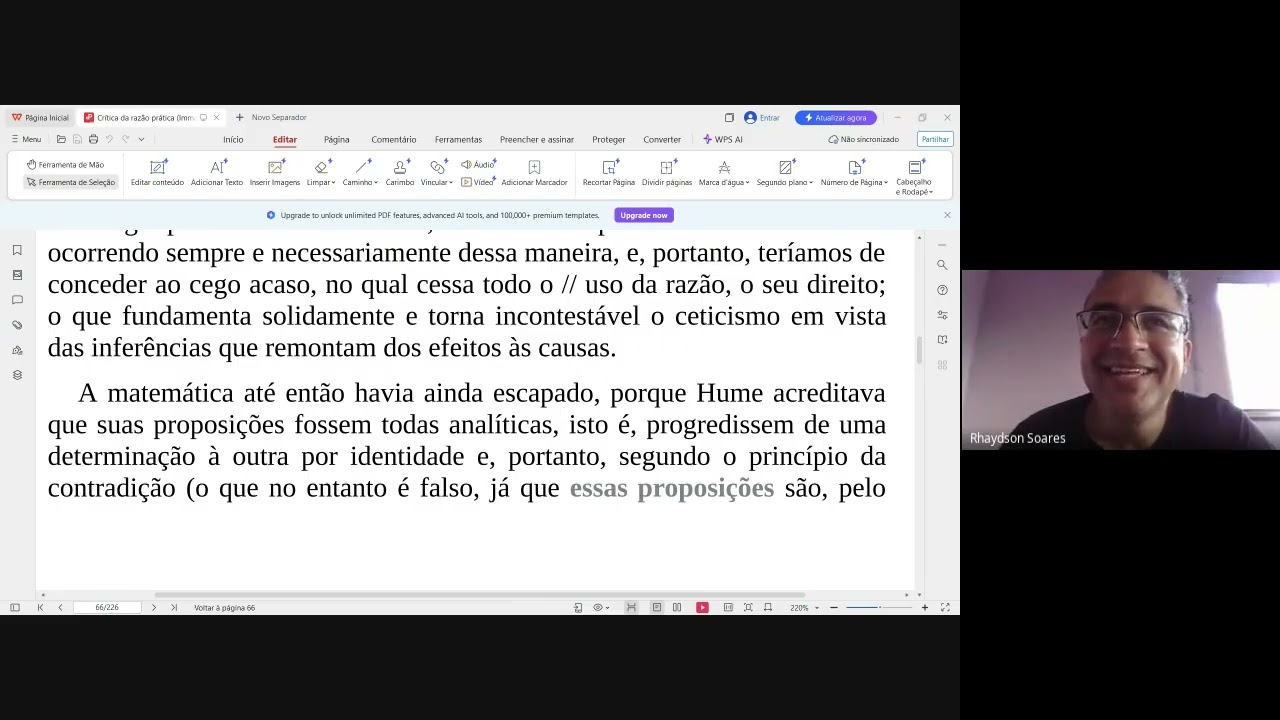Toggle navigation pane icon in status bar

coord(15,607)
